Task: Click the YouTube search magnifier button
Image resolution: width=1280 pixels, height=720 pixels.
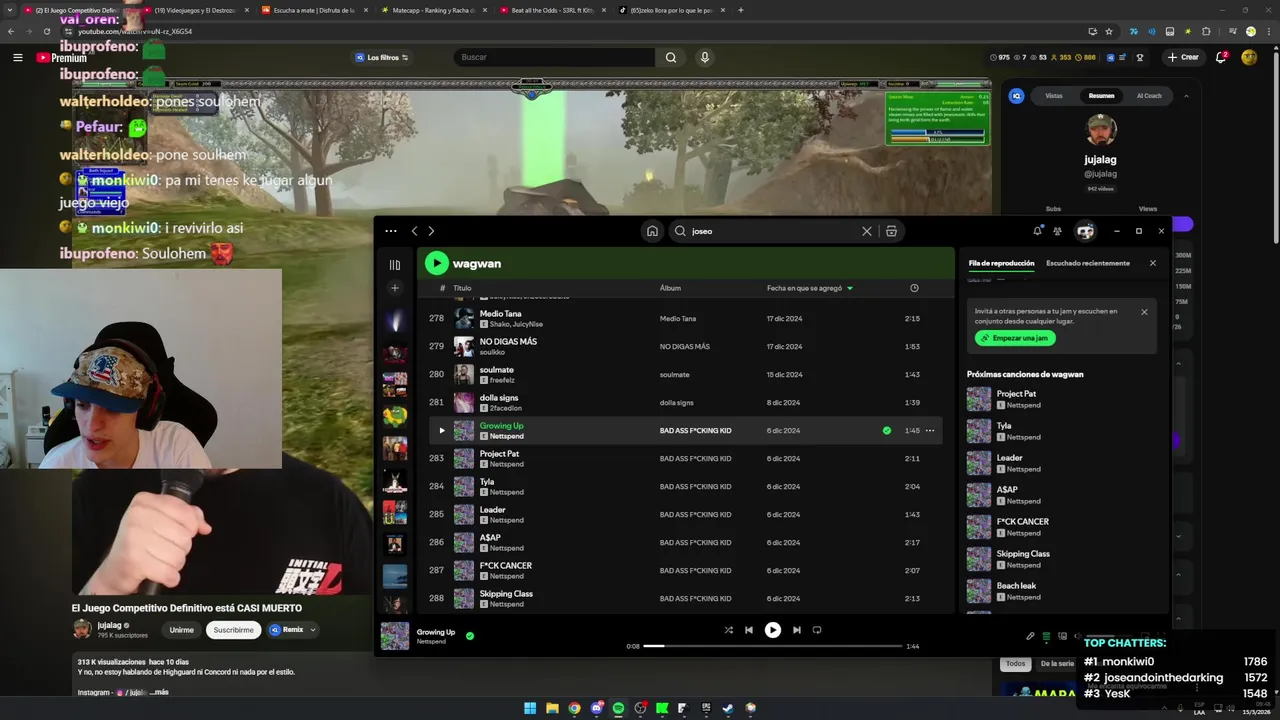Action: coord(671,57)
